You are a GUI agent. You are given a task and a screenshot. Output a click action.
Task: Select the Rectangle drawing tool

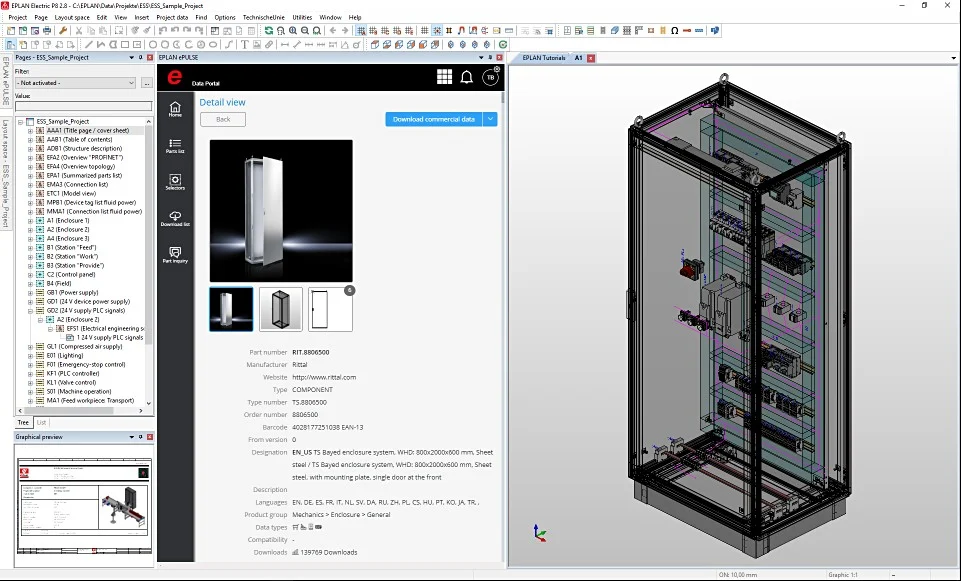click(125, 45)
